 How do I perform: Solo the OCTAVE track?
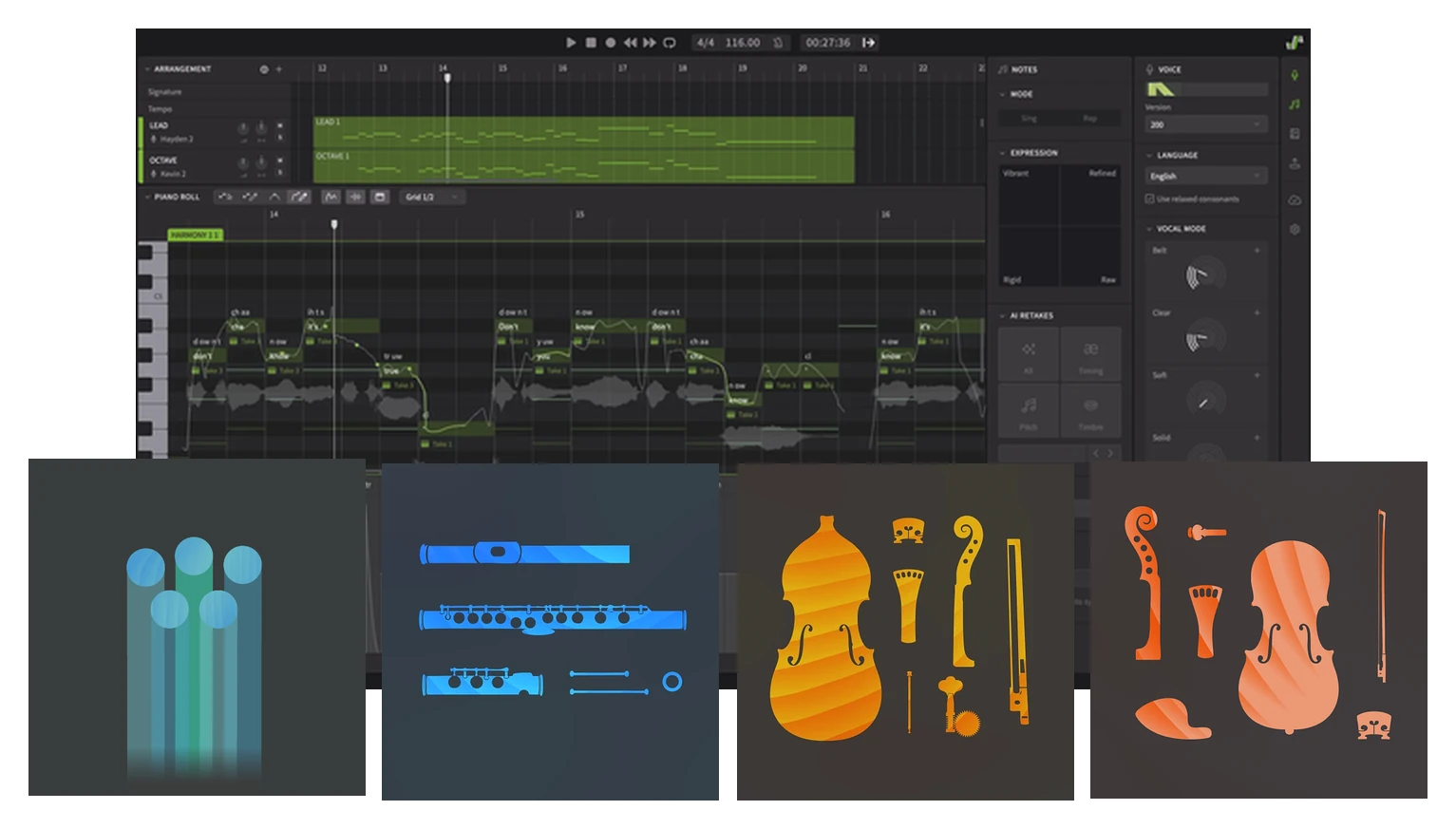coord(280,174)
